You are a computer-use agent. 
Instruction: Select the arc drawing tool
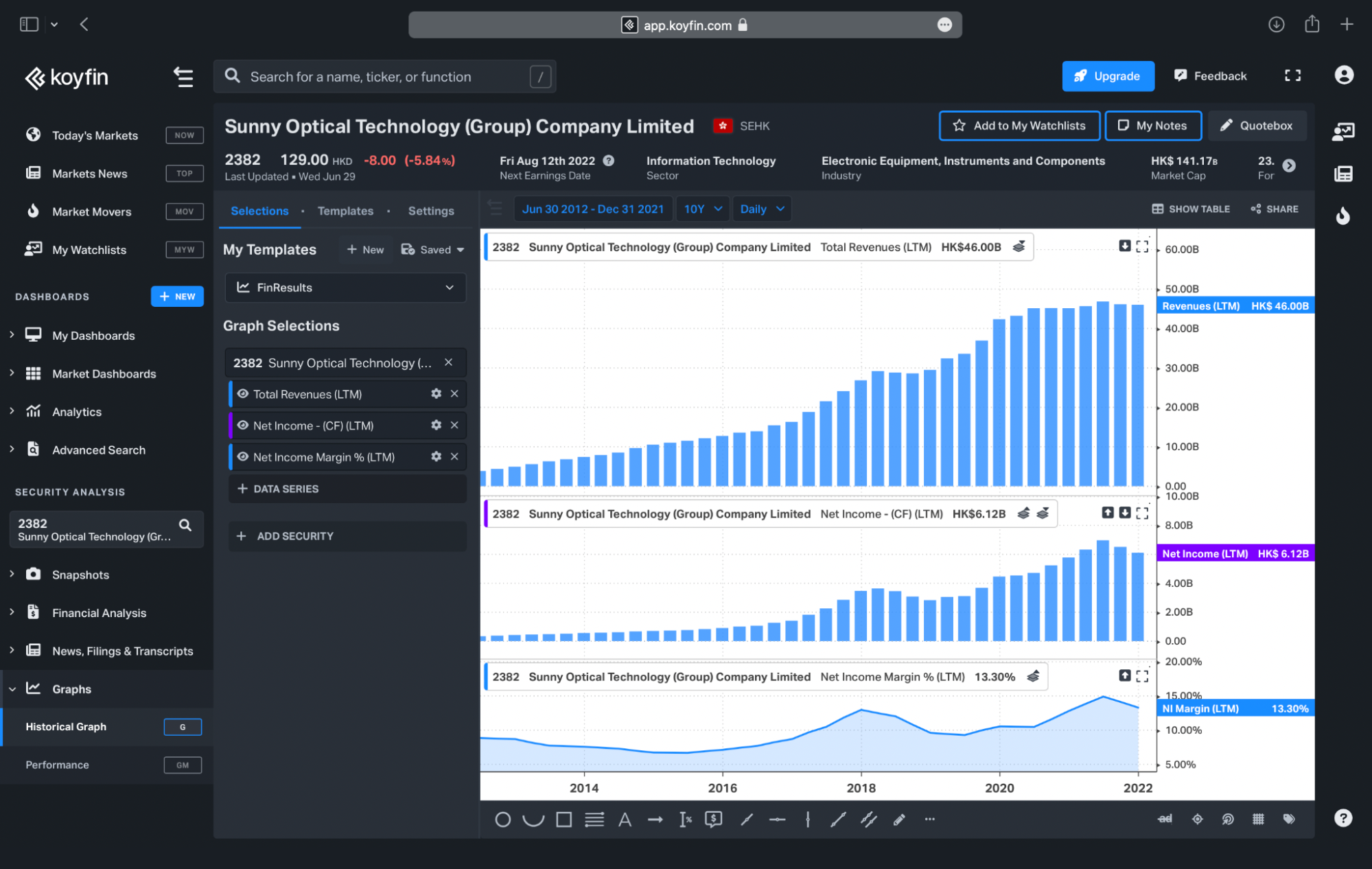533,820
